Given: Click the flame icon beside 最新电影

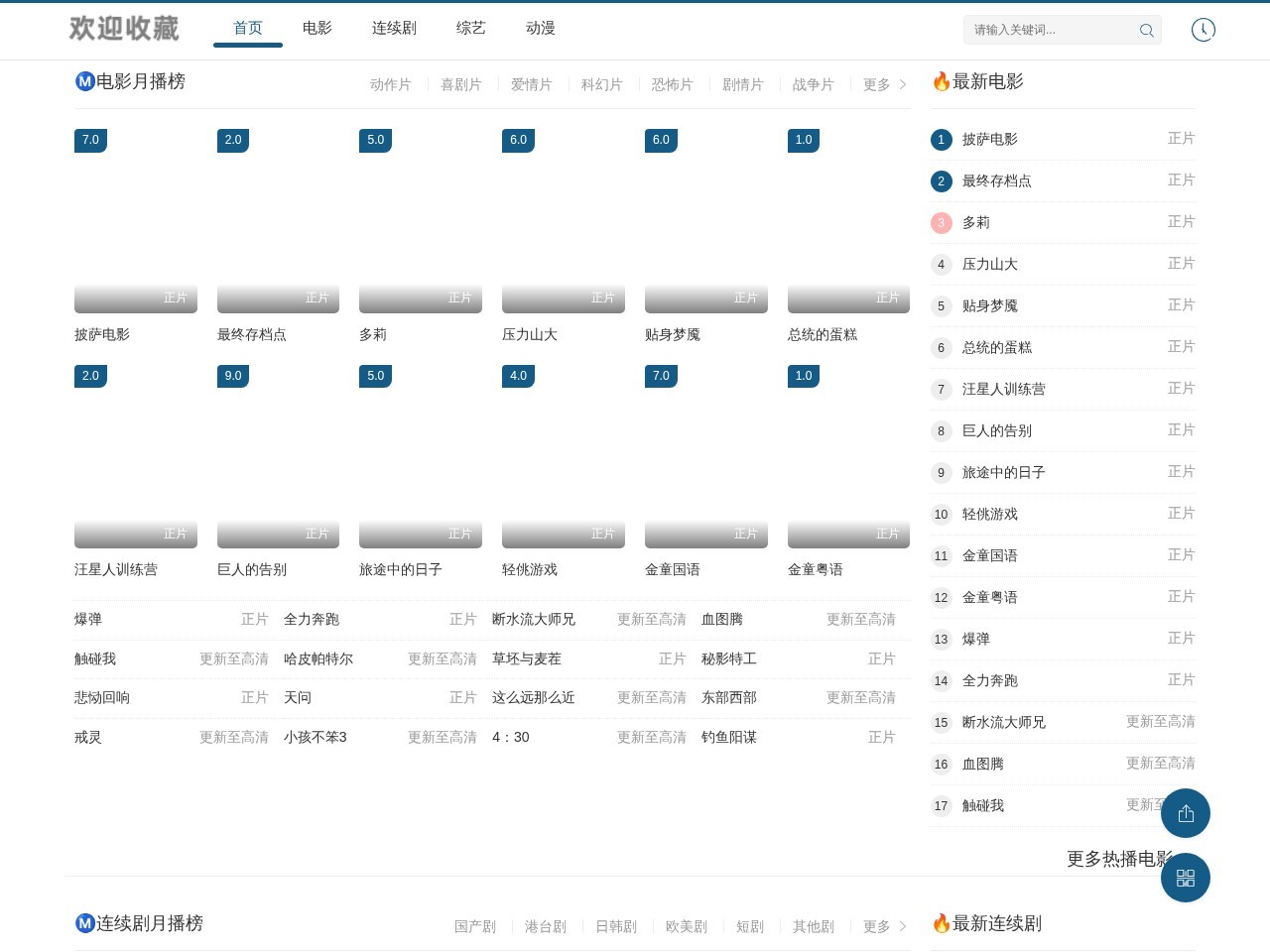Looking at the screenshot, I should [941, 81].
